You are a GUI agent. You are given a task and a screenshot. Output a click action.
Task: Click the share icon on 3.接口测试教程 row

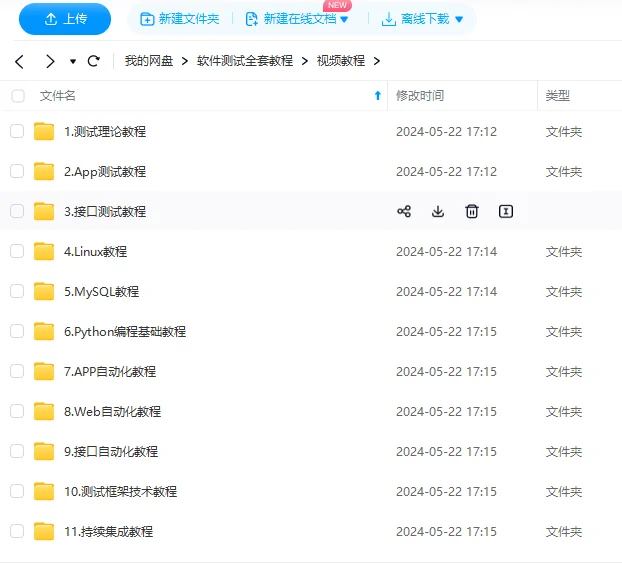[x=404, y=211]
